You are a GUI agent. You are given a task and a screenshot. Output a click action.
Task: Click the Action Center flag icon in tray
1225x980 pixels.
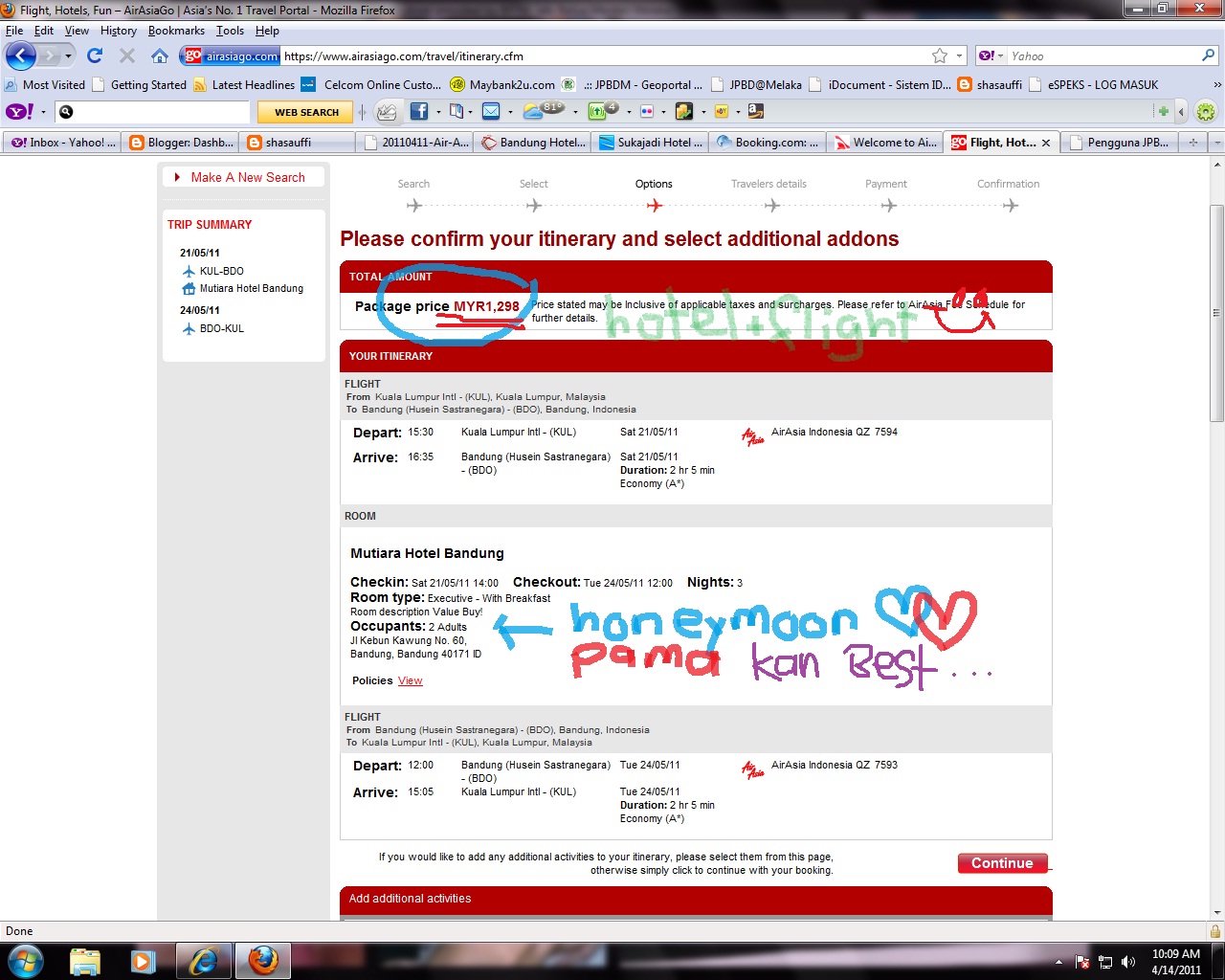[1082, 962]
